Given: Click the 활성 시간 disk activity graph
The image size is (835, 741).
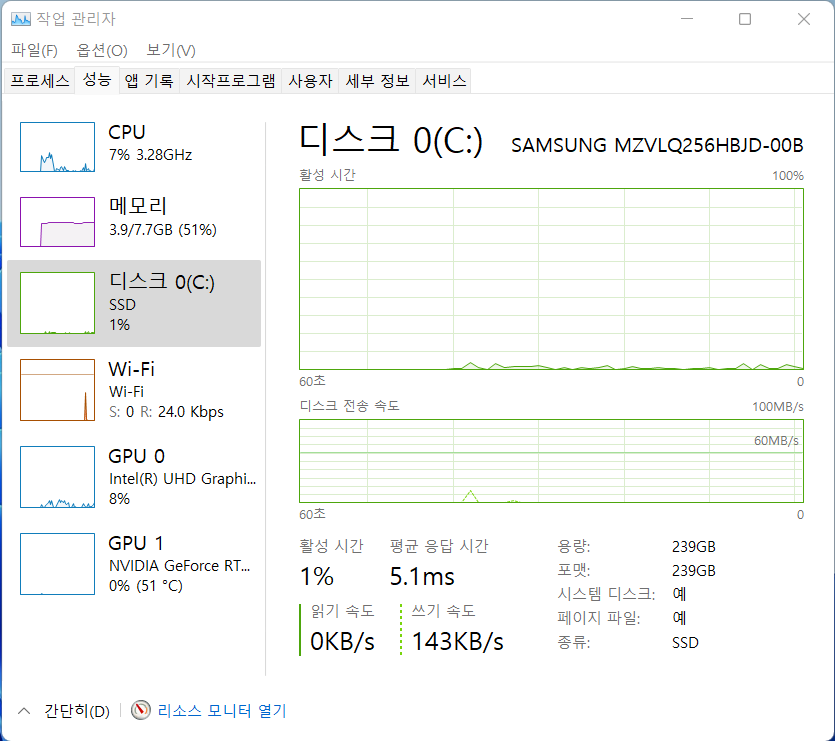Looking at the screenshot, I should pyautogui.click(x=551, y=278).
